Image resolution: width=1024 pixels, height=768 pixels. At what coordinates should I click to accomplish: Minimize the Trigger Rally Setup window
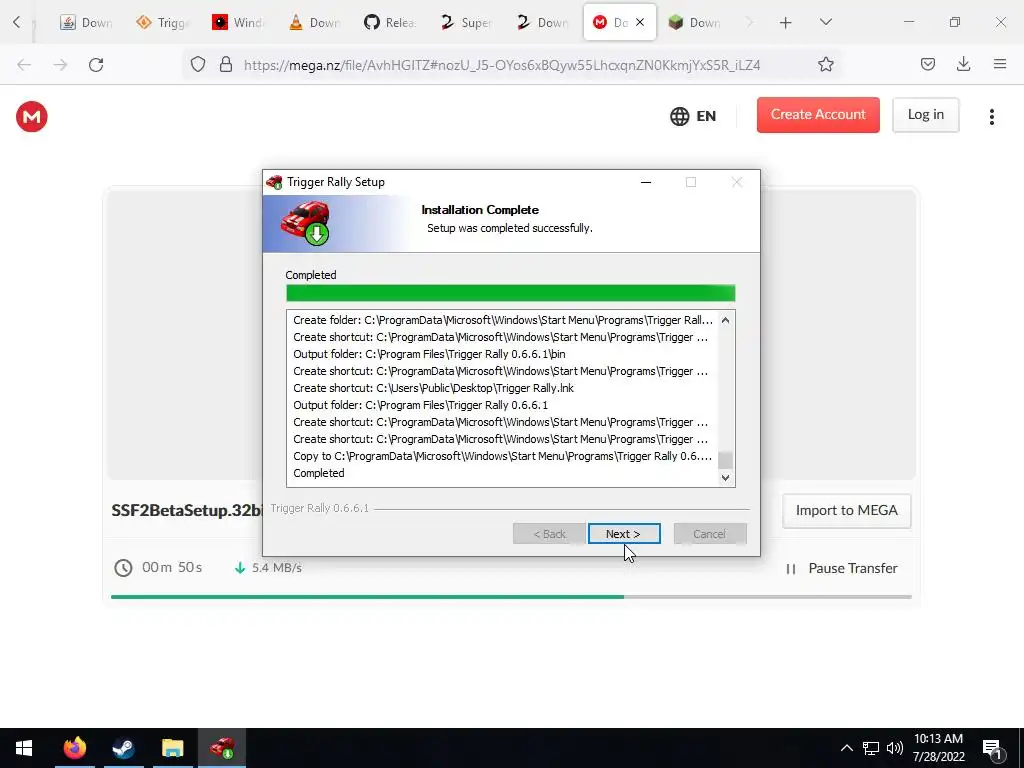646,182
